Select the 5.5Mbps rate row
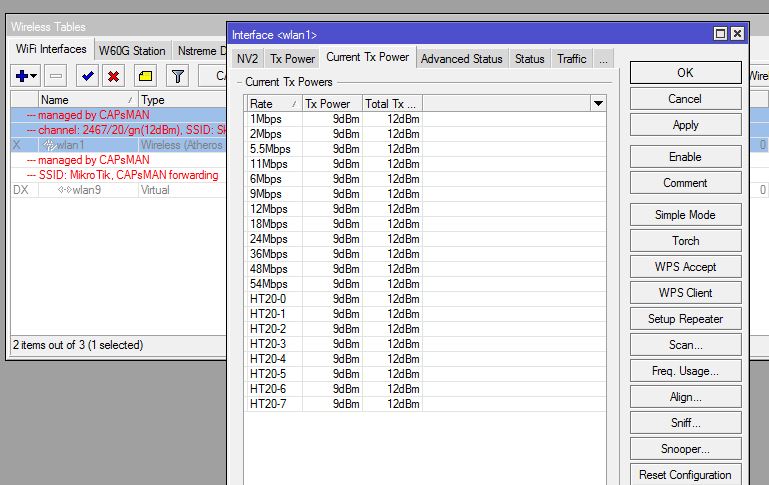769x485 pixels. 425,149
